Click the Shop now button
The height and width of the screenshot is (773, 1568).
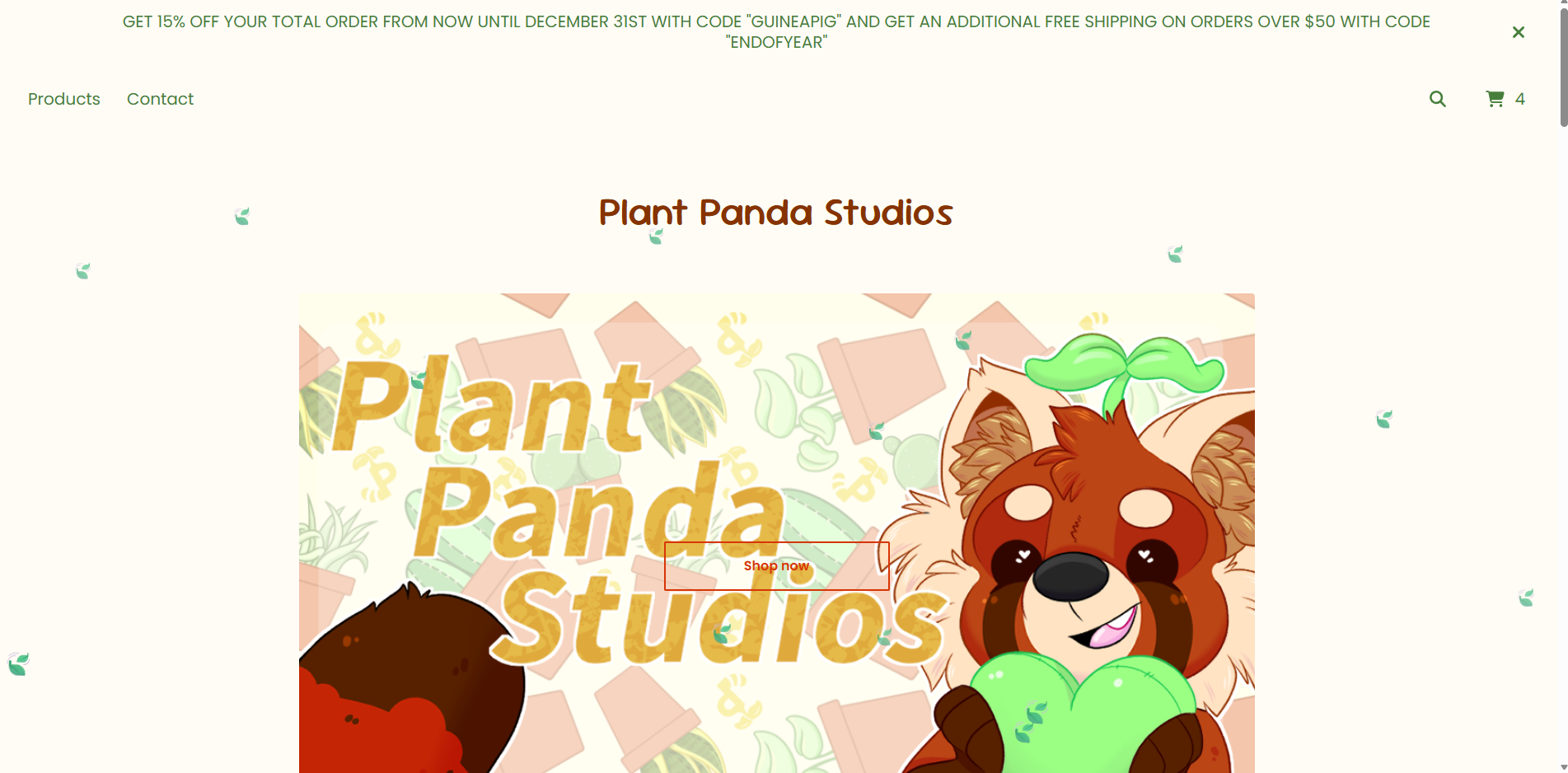(x=776, y=566)
